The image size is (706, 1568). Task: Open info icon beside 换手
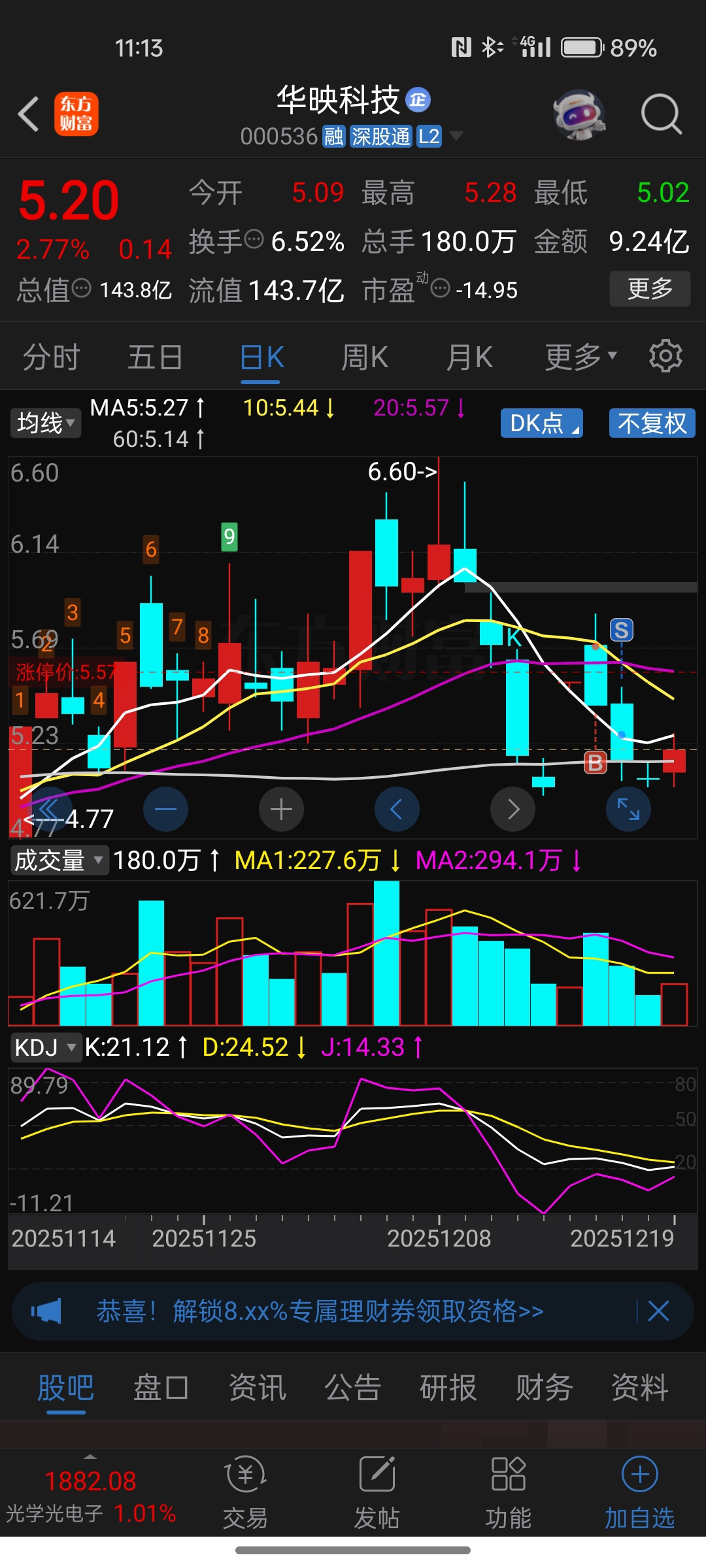(254, 239)
